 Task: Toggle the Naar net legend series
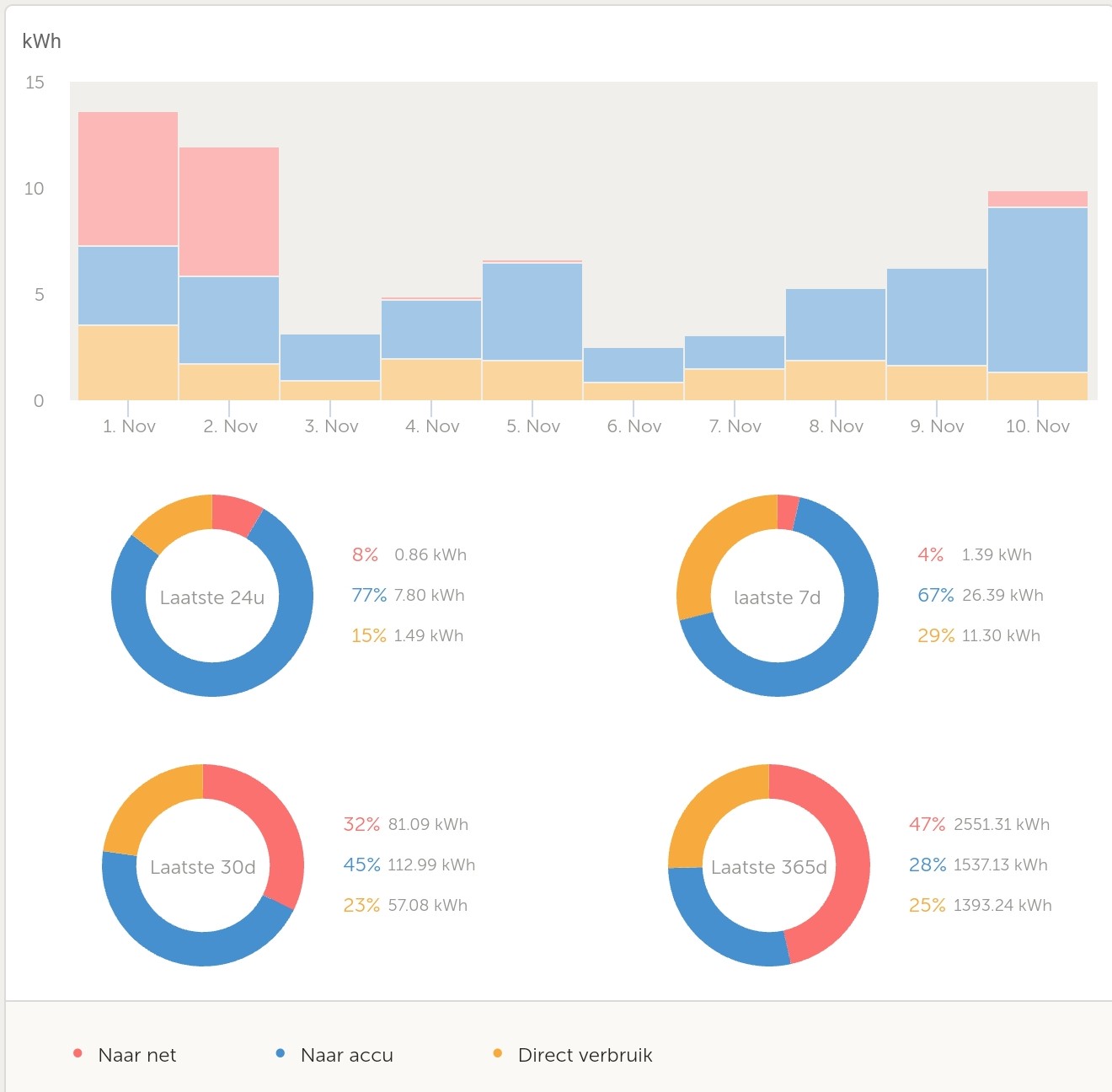[136, 1055]
